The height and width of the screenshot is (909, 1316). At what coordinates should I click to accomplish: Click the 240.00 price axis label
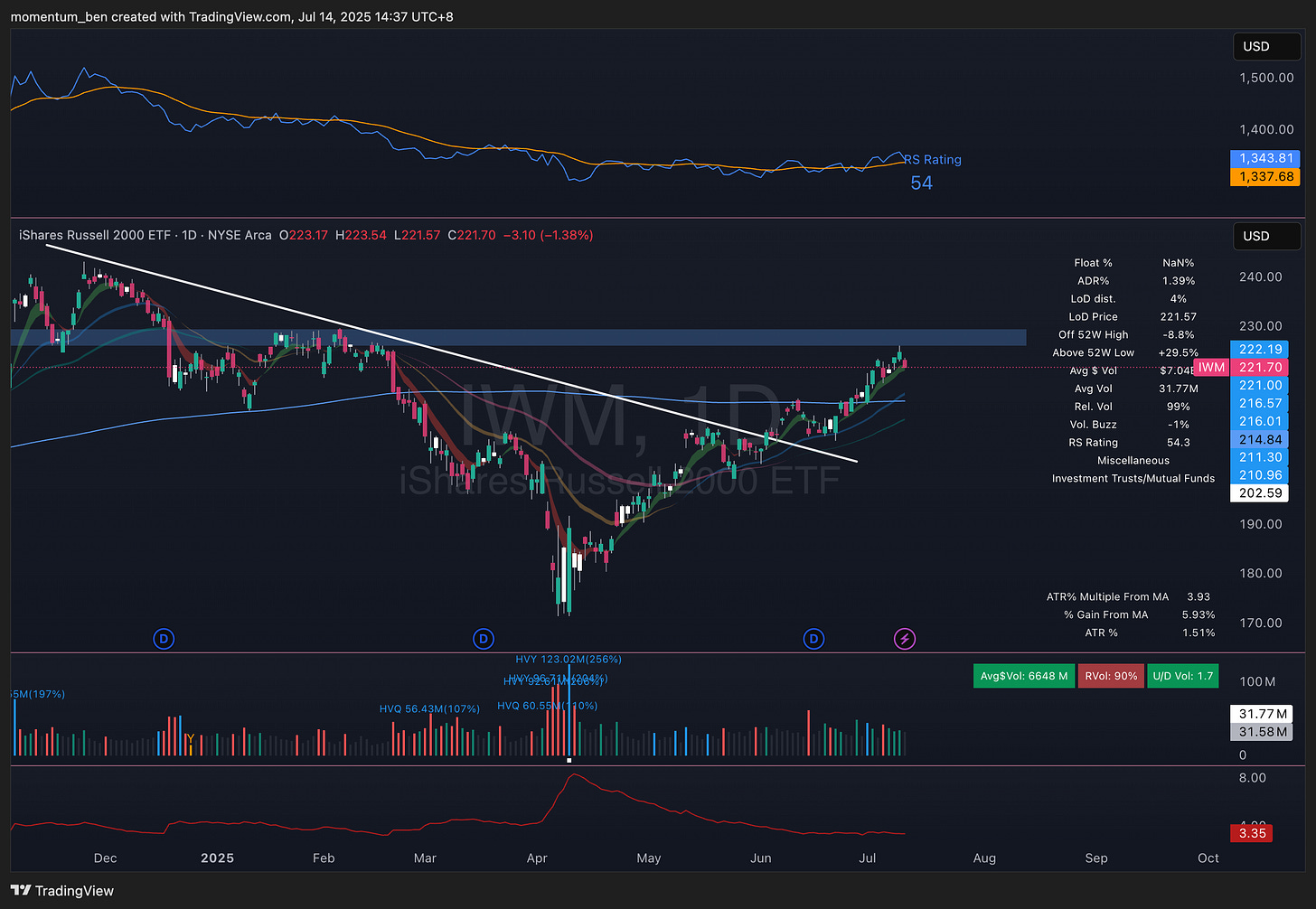(x=1260, y=276)
